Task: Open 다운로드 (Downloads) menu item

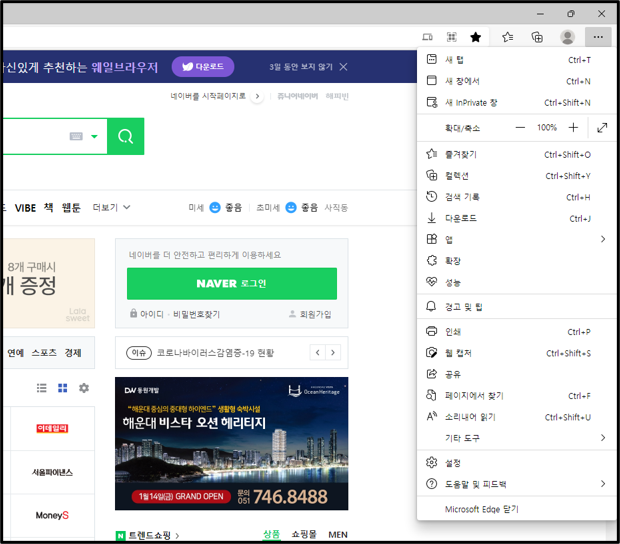Action: point(516,218)
